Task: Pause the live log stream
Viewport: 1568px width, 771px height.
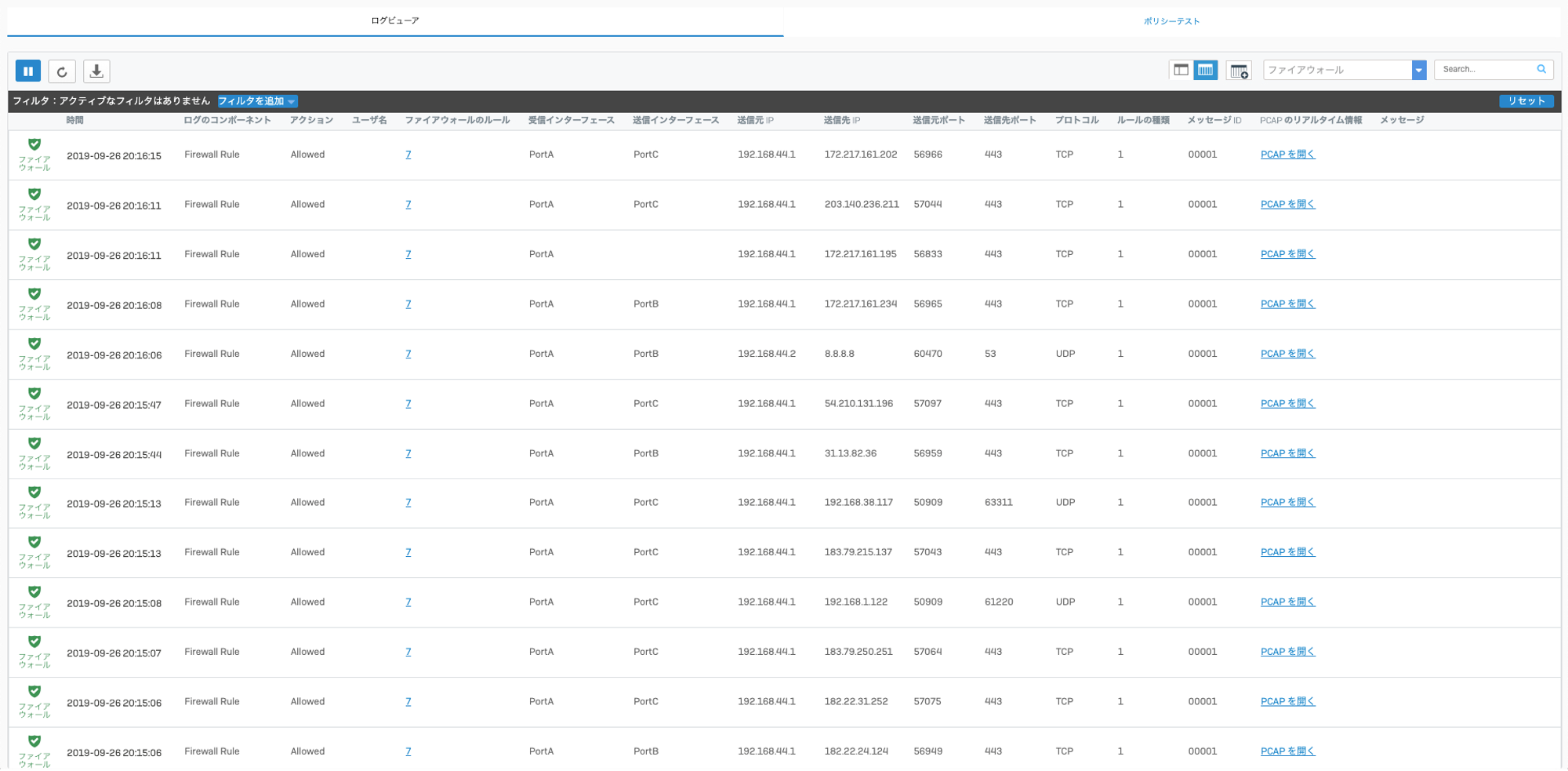Action: (x=28, y=71)
